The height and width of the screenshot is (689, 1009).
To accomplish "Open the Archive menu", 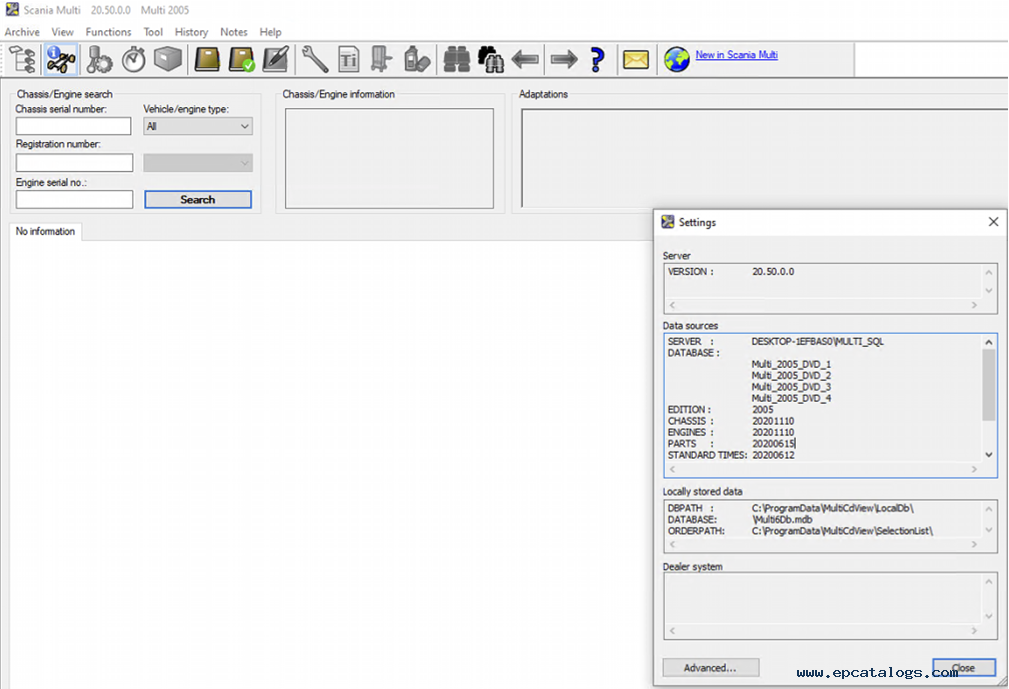I will (x=22, y=32).
